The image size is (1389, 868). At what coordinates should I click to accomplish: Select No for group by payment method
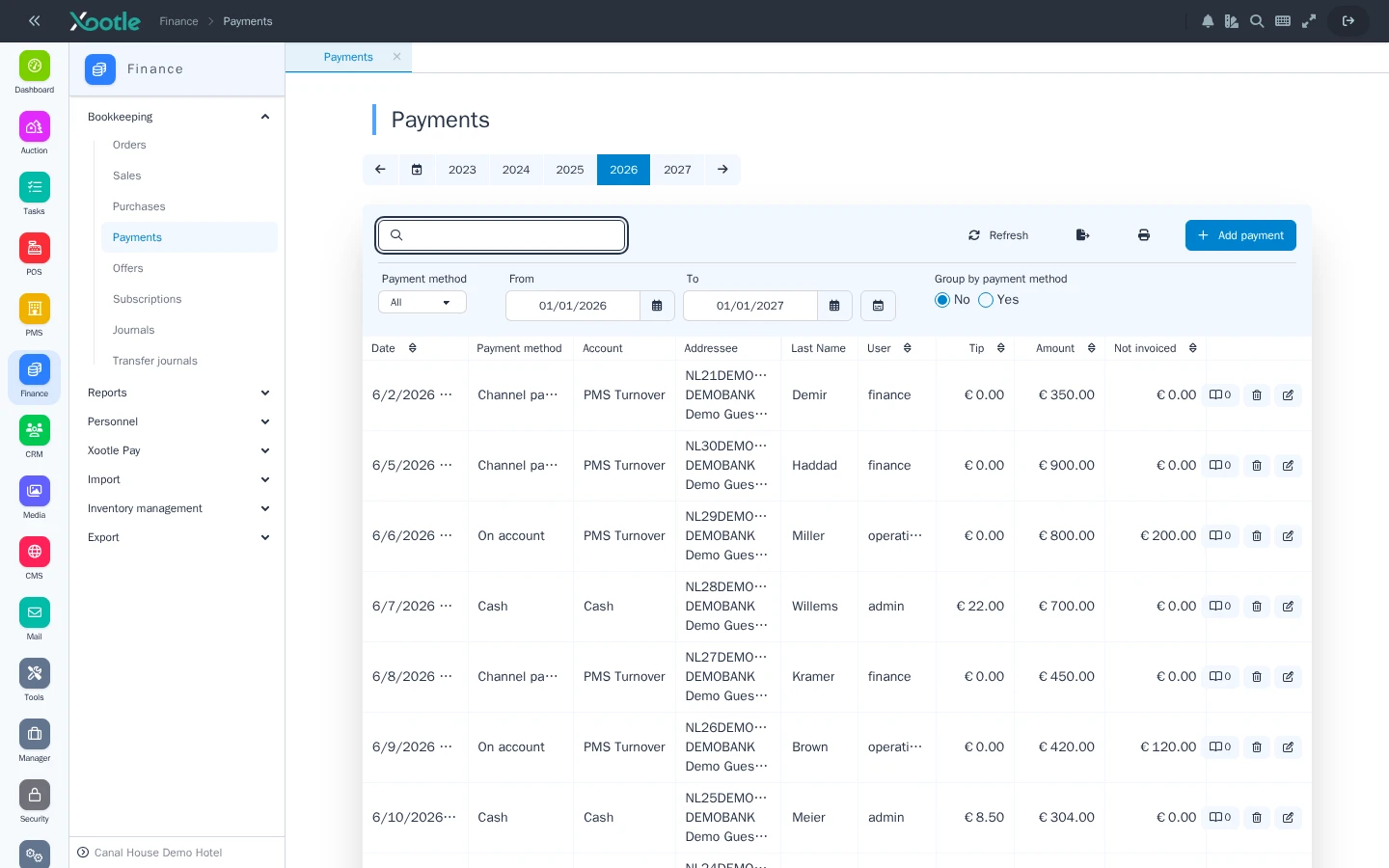pos(942,300)
